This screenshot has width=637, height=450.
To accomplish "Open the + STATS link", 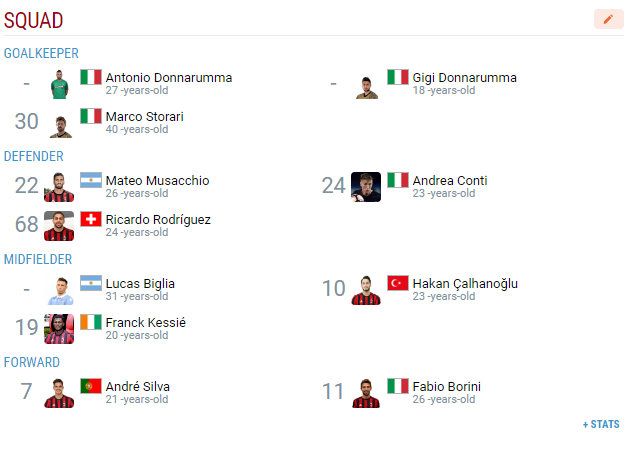I will pos(601,424).
